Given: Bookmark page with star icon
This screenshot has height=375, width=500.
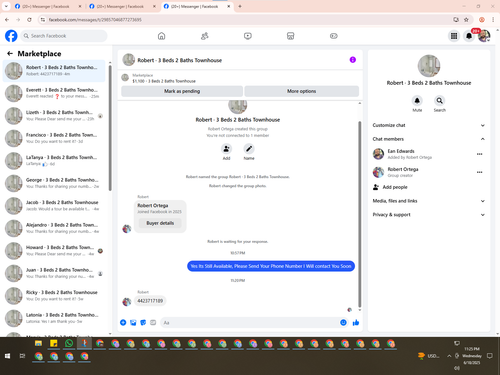Looking at the screenshot, I should tap(466, 20).
